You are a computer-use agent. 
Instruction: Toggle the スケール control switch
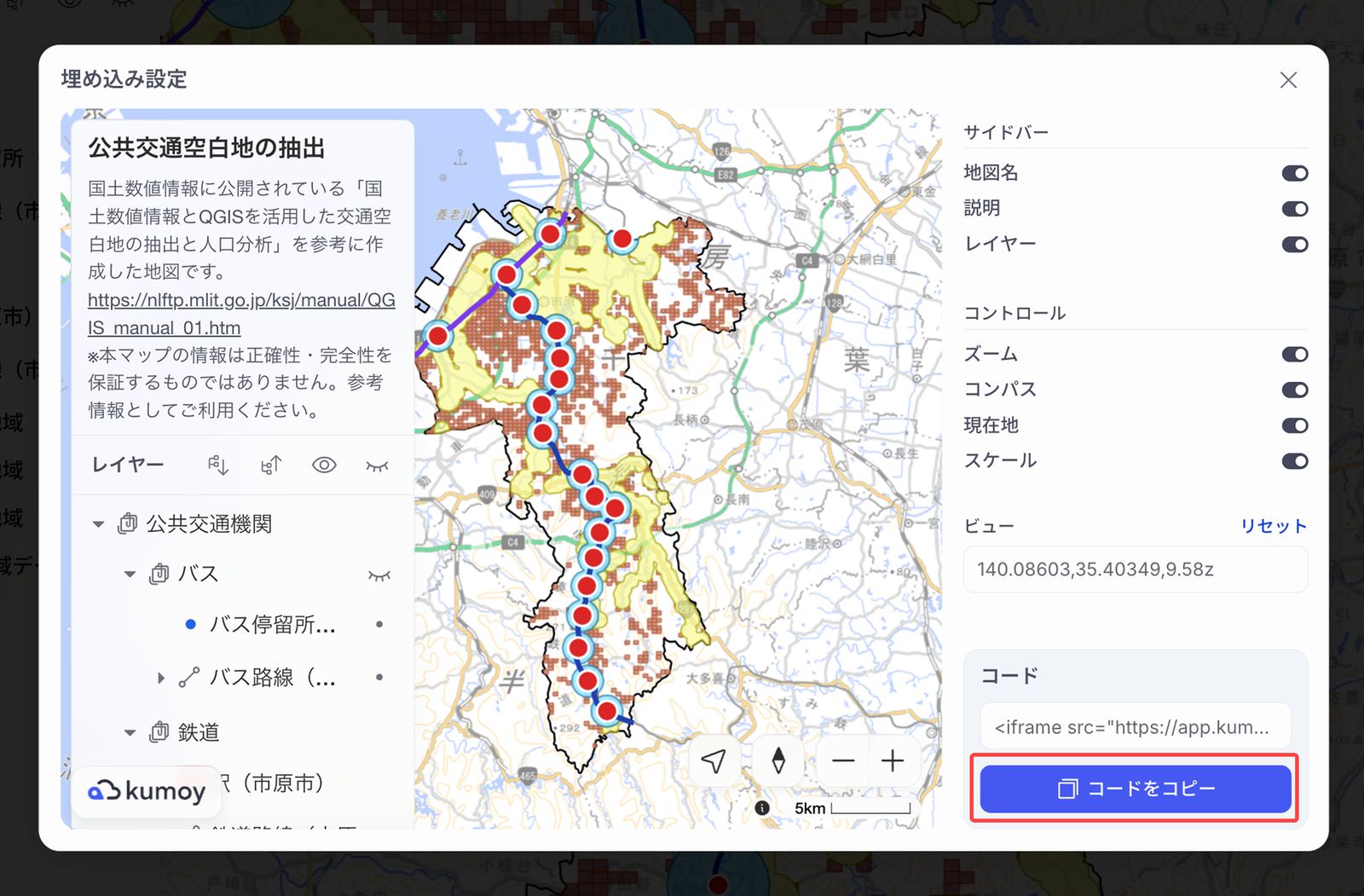pyautogui.click(x=1294, y=461)
